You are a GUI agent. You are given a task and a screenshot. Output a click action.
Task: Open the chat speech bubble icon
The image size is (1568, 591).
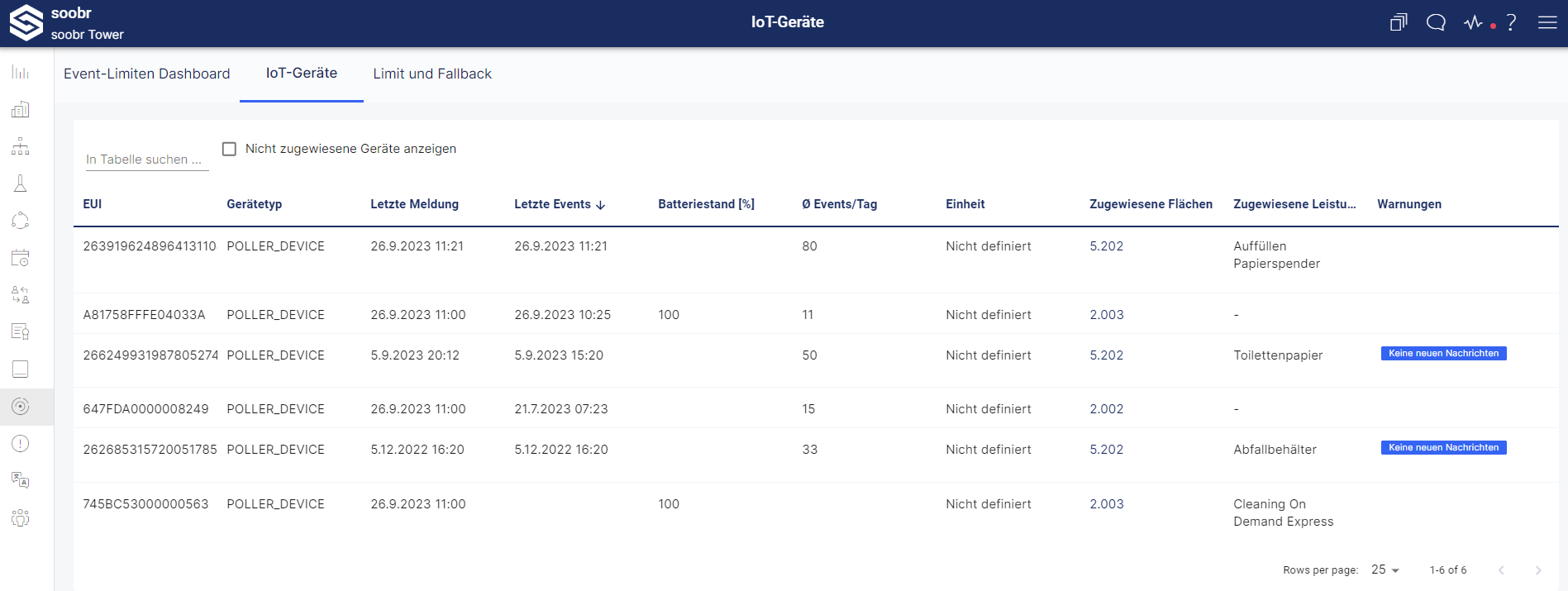click(1436, 22)
